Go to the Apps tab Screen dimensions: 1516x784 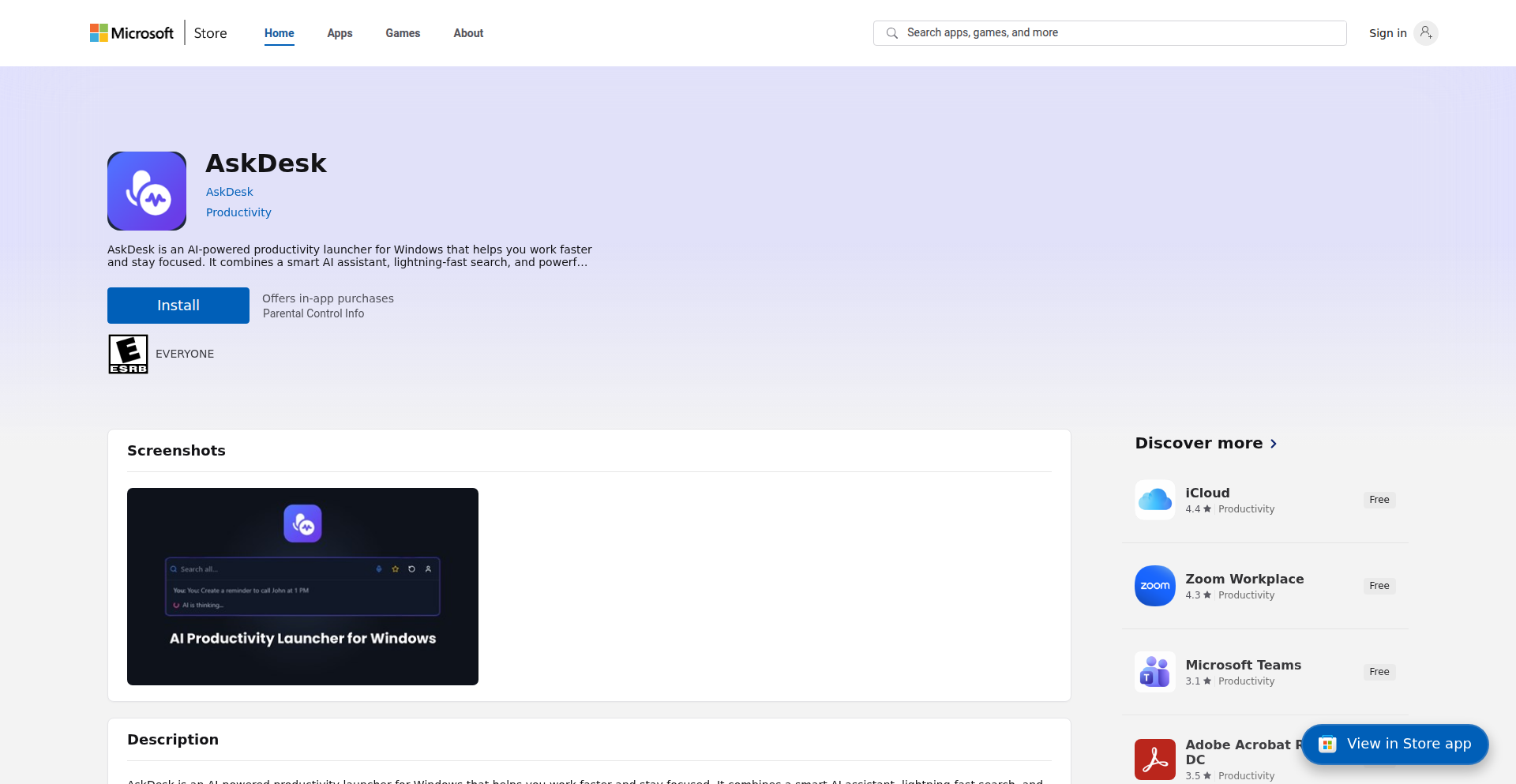(x=340, y=33)
